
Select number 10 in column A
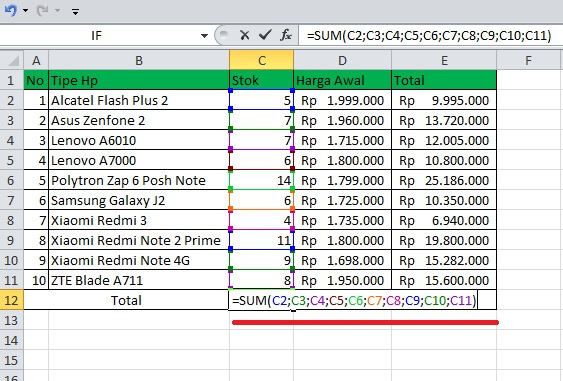[36, 280]
